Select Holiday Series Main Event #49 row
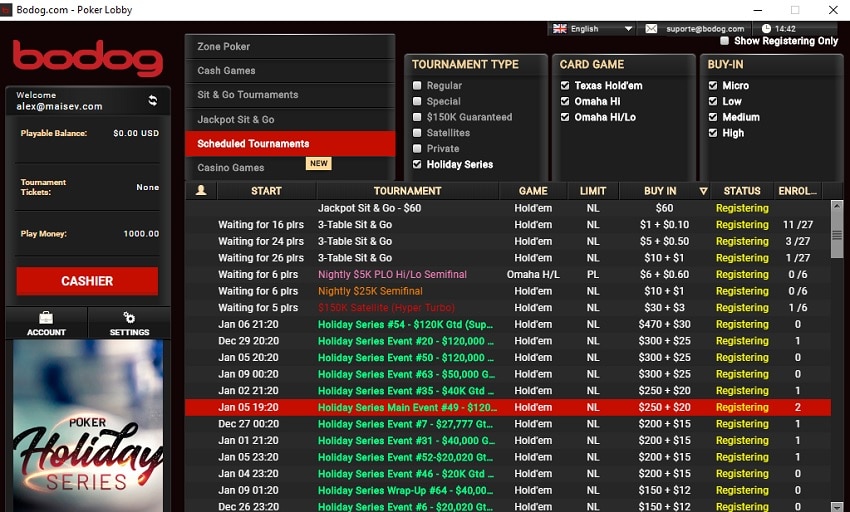850x512 pixels. (508, 407)
